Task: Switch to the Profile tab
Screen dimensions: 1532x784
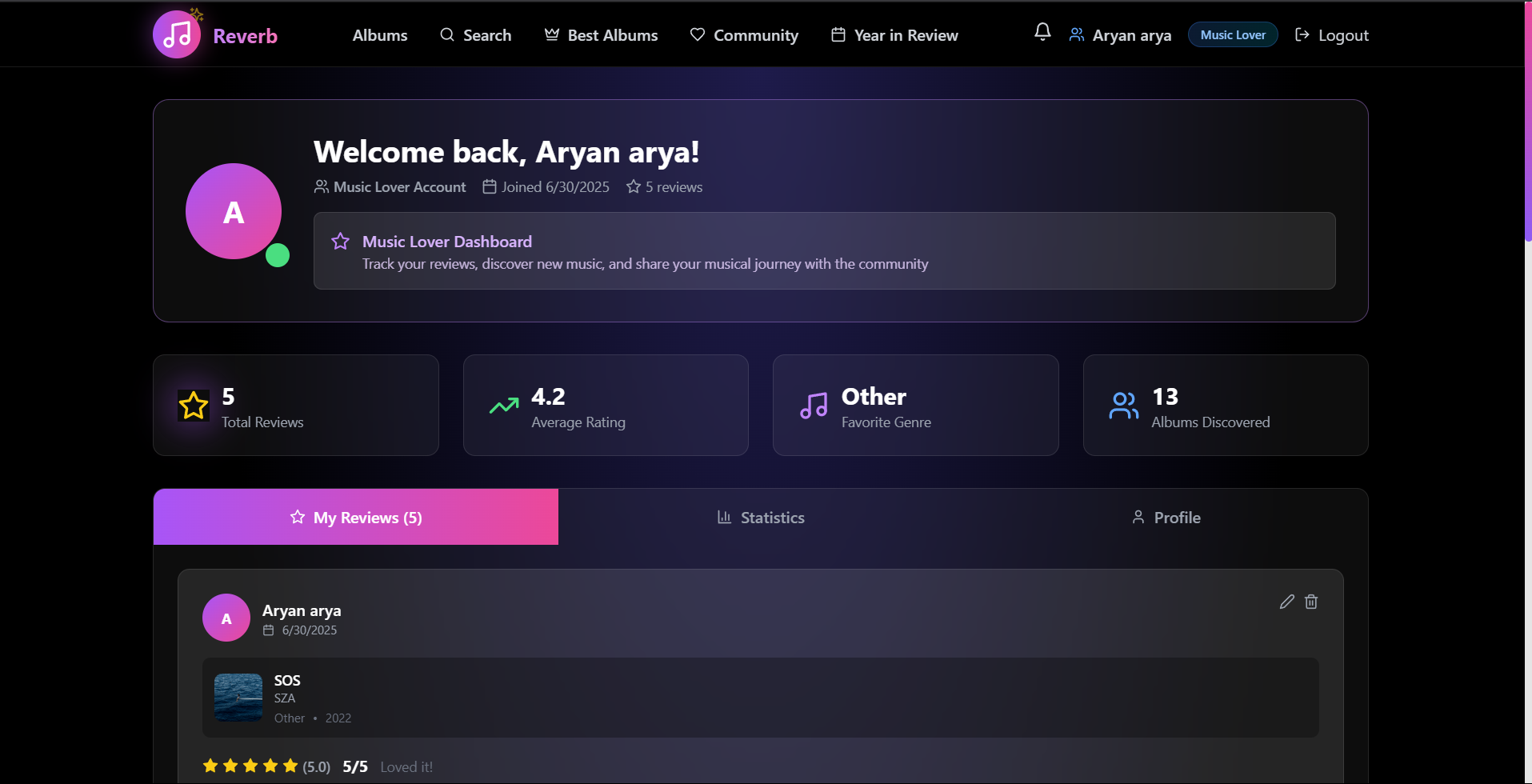Action: point(1166,517)
